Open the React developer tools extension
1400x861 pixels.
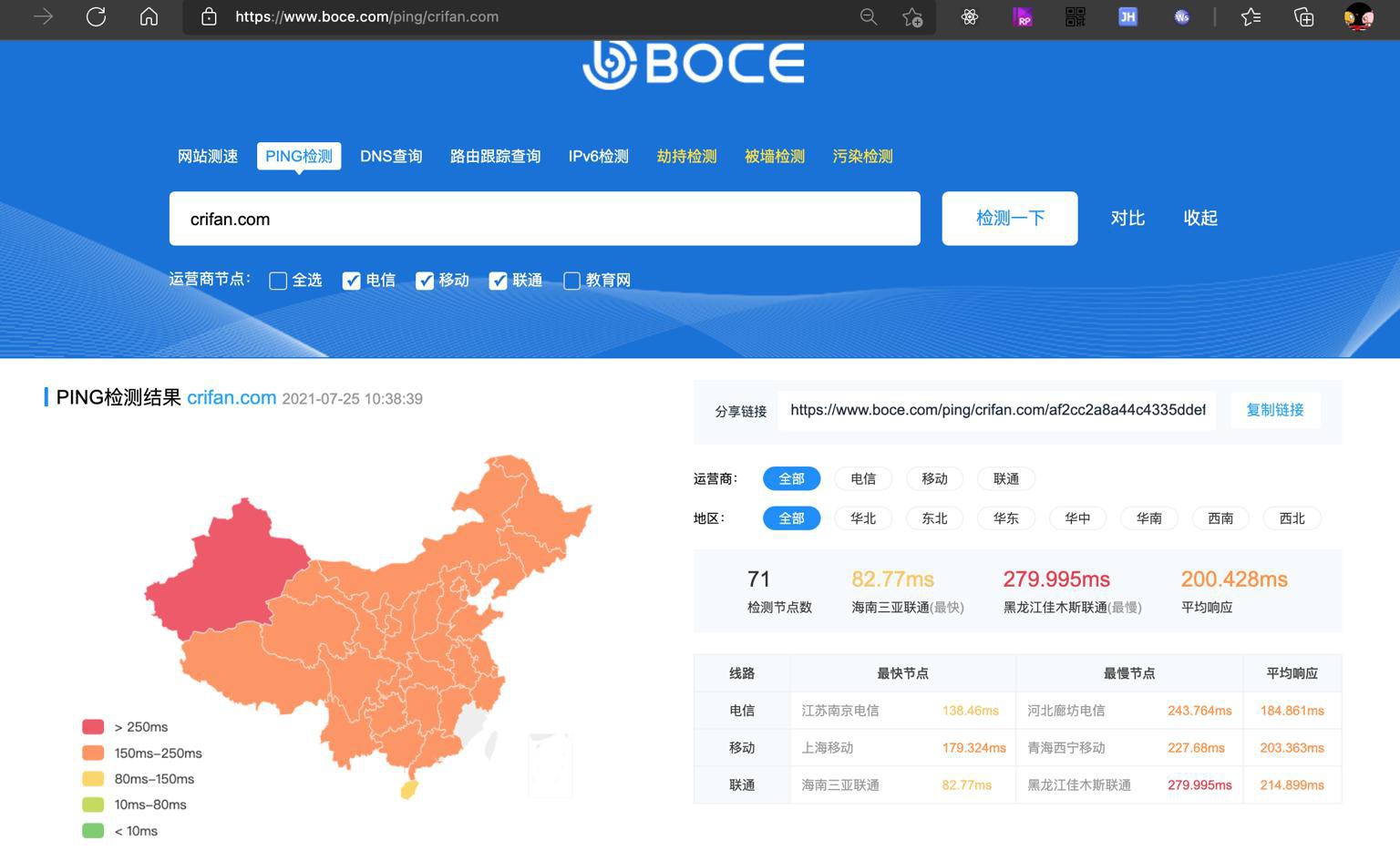[970, 16]
